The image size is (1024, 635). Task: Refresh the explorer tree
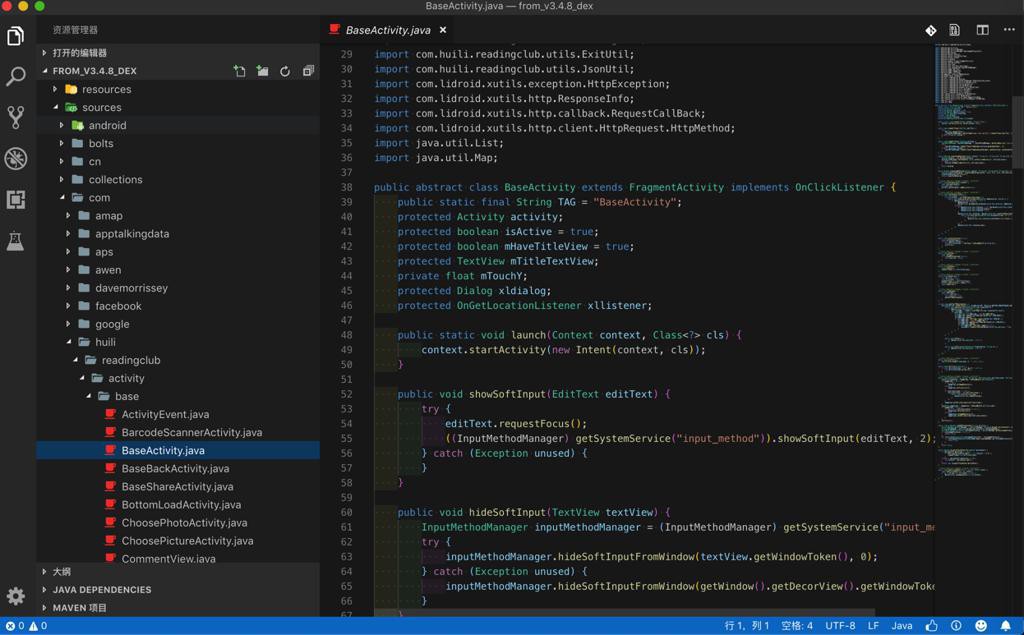[285, 71]
